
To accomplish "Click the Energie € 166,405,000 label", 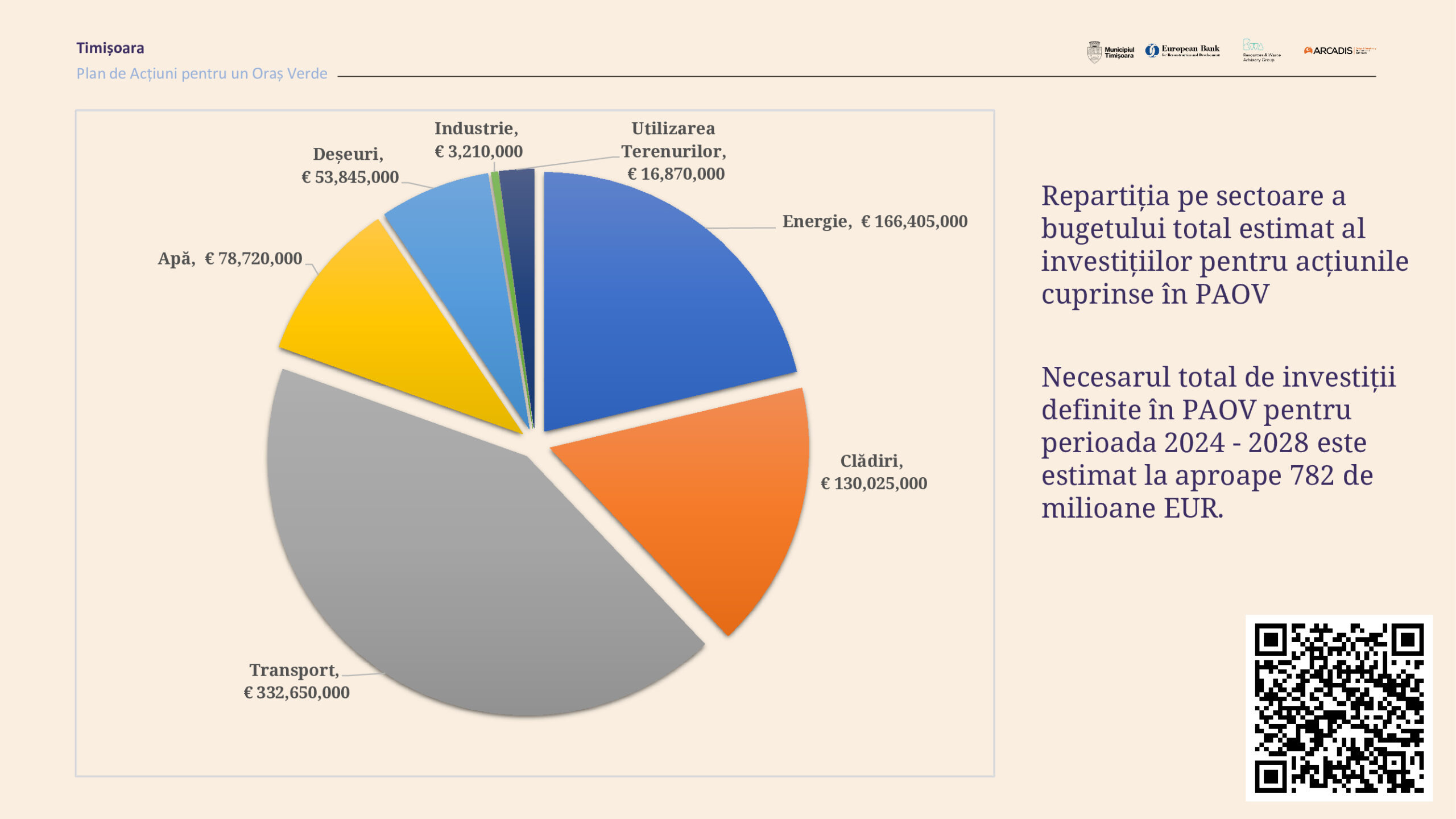I will point(875,221).
